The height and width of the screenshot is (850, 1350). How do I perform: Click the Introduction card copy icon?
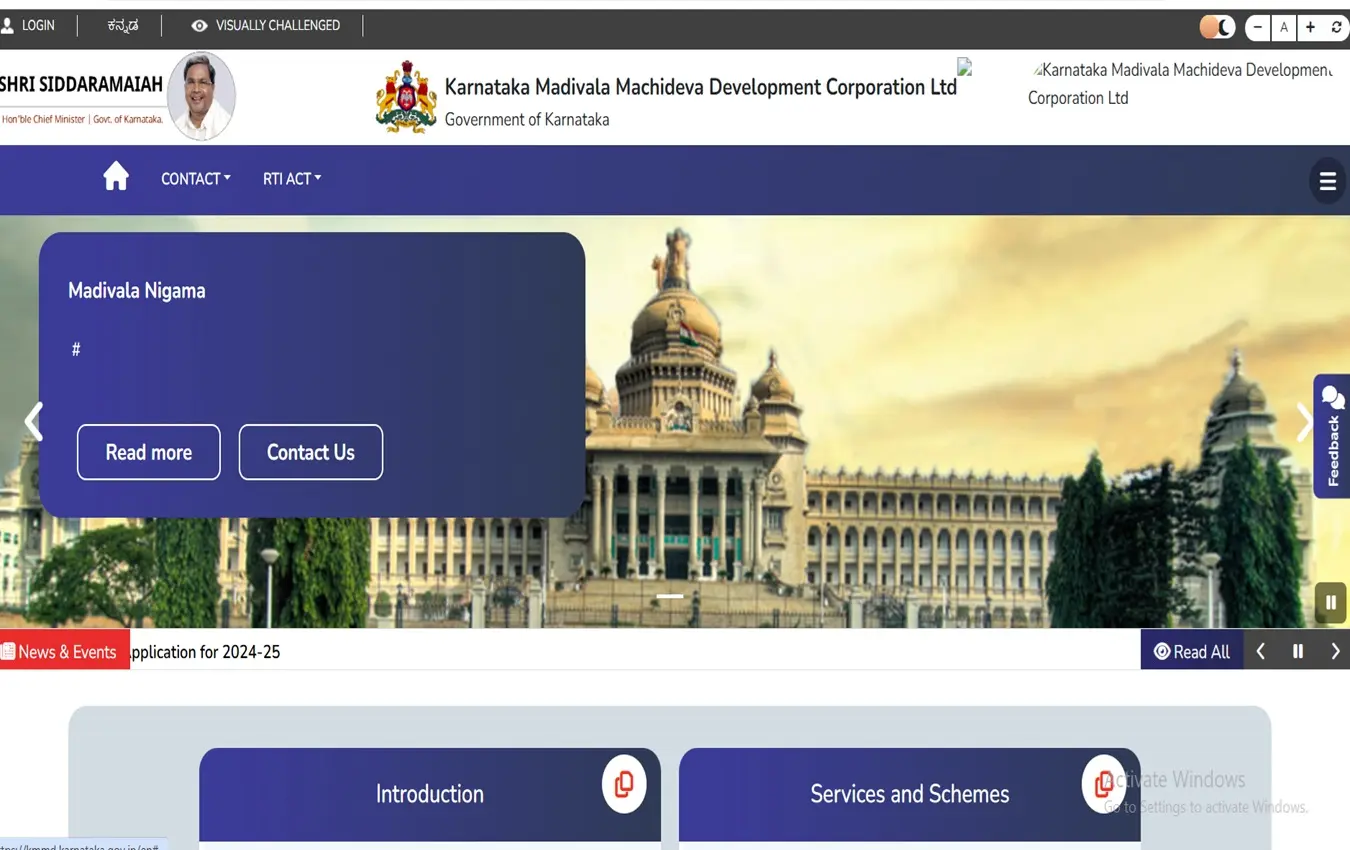(x=623, y=784)
